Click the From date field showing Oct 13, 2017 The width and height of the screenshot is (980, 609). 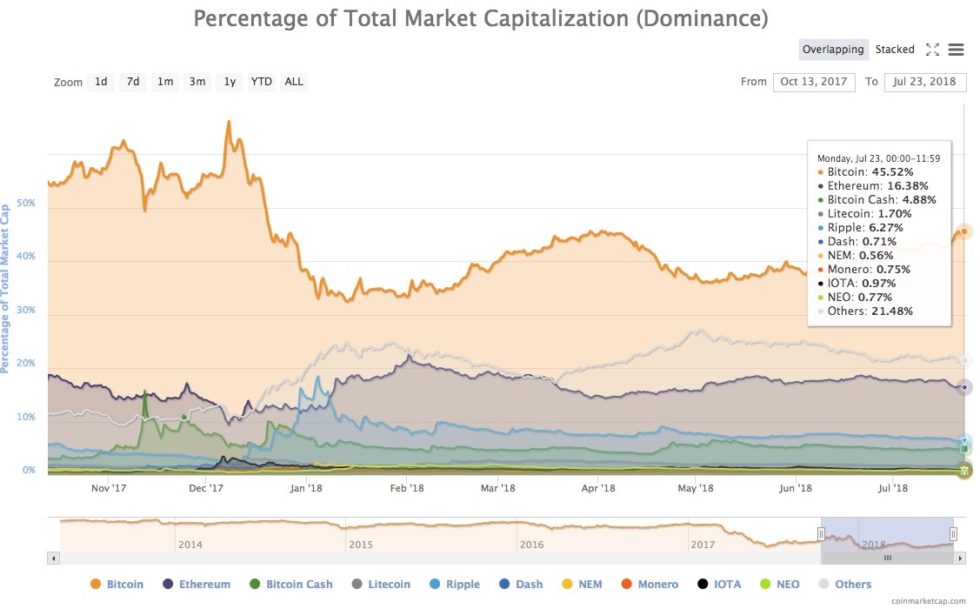(815, 82)
